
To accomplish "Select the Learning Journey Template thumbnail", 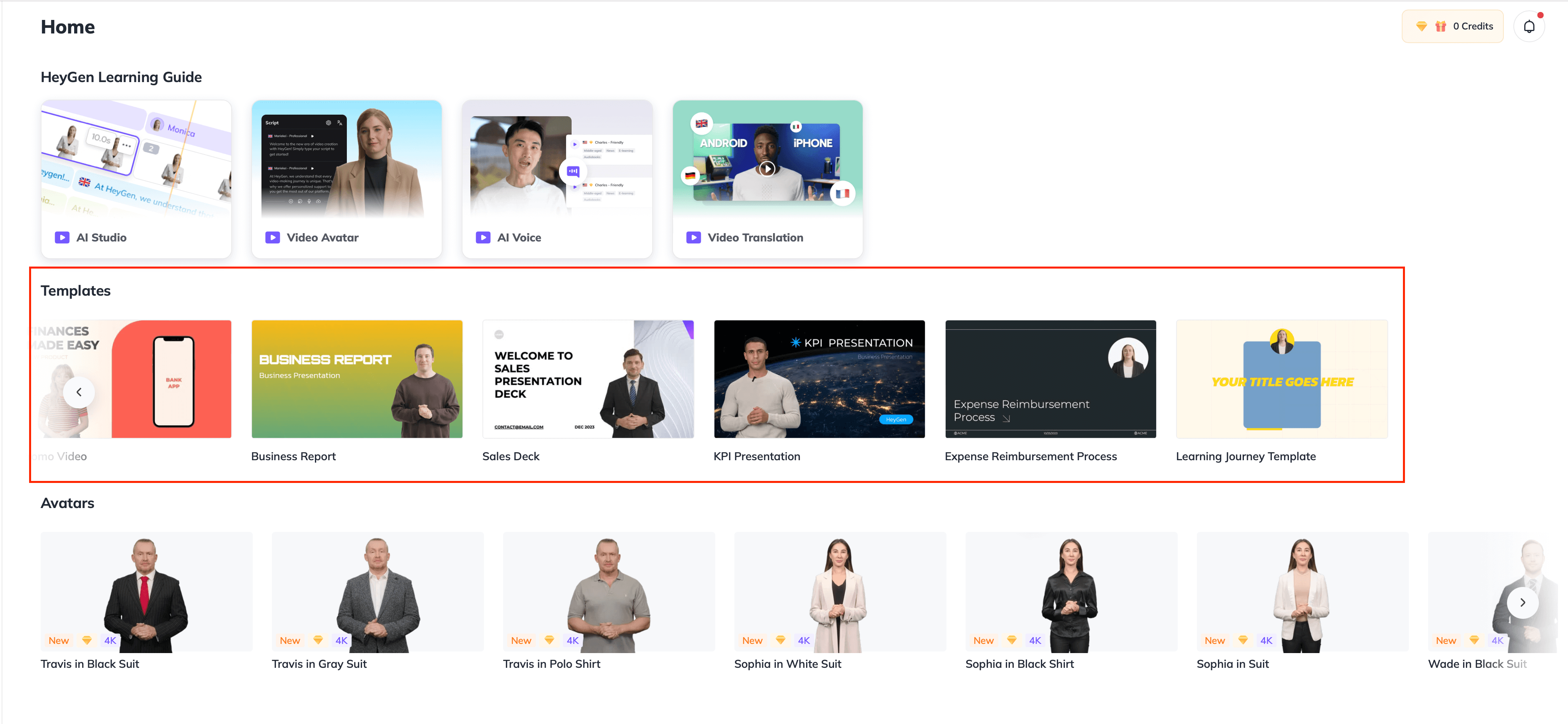I will 1282,379.
